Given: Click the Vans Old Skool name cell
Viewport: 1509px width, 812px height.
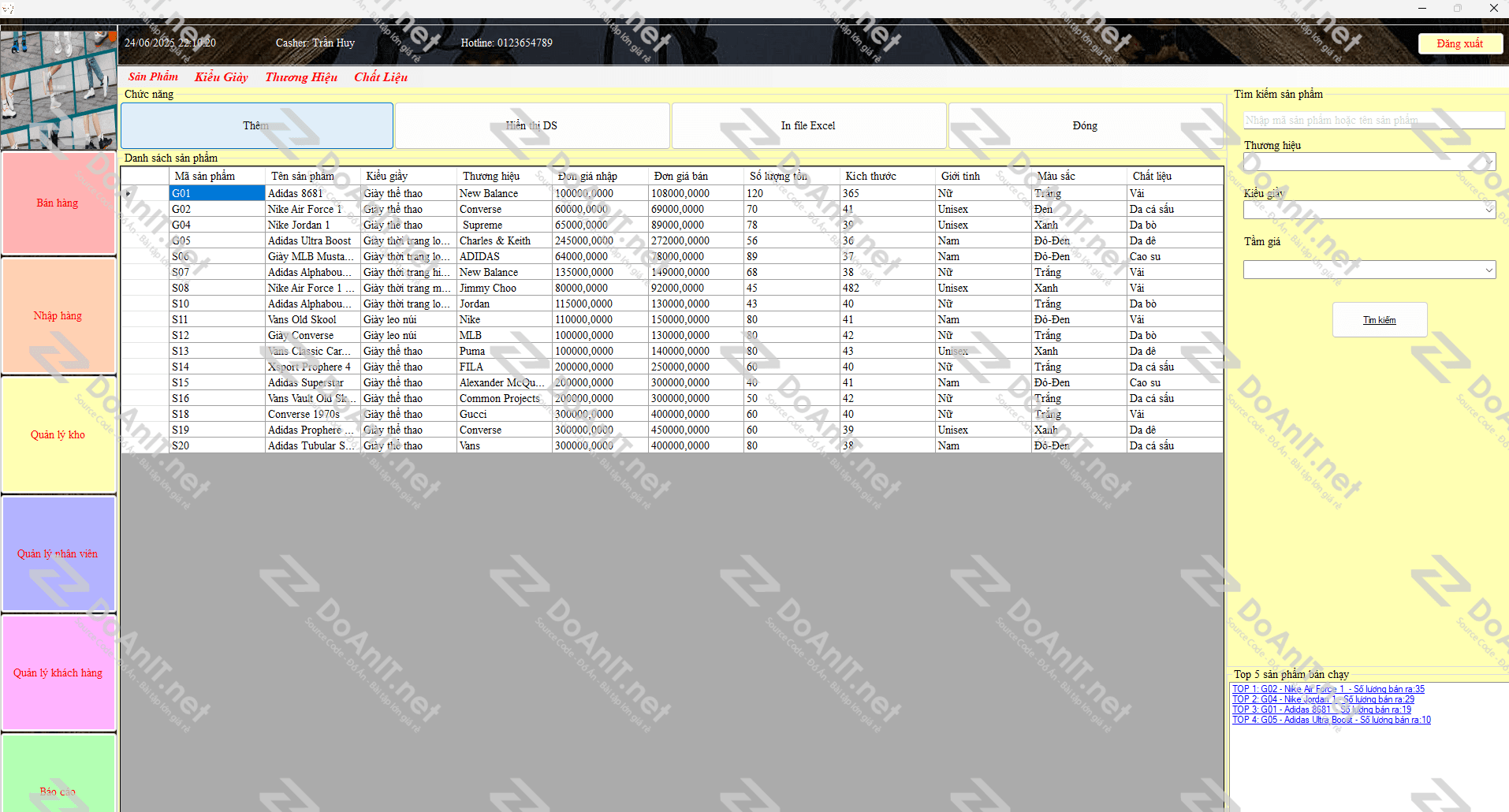Looking at the screenshot, I should pyautogui.click(x=313, y=319).
